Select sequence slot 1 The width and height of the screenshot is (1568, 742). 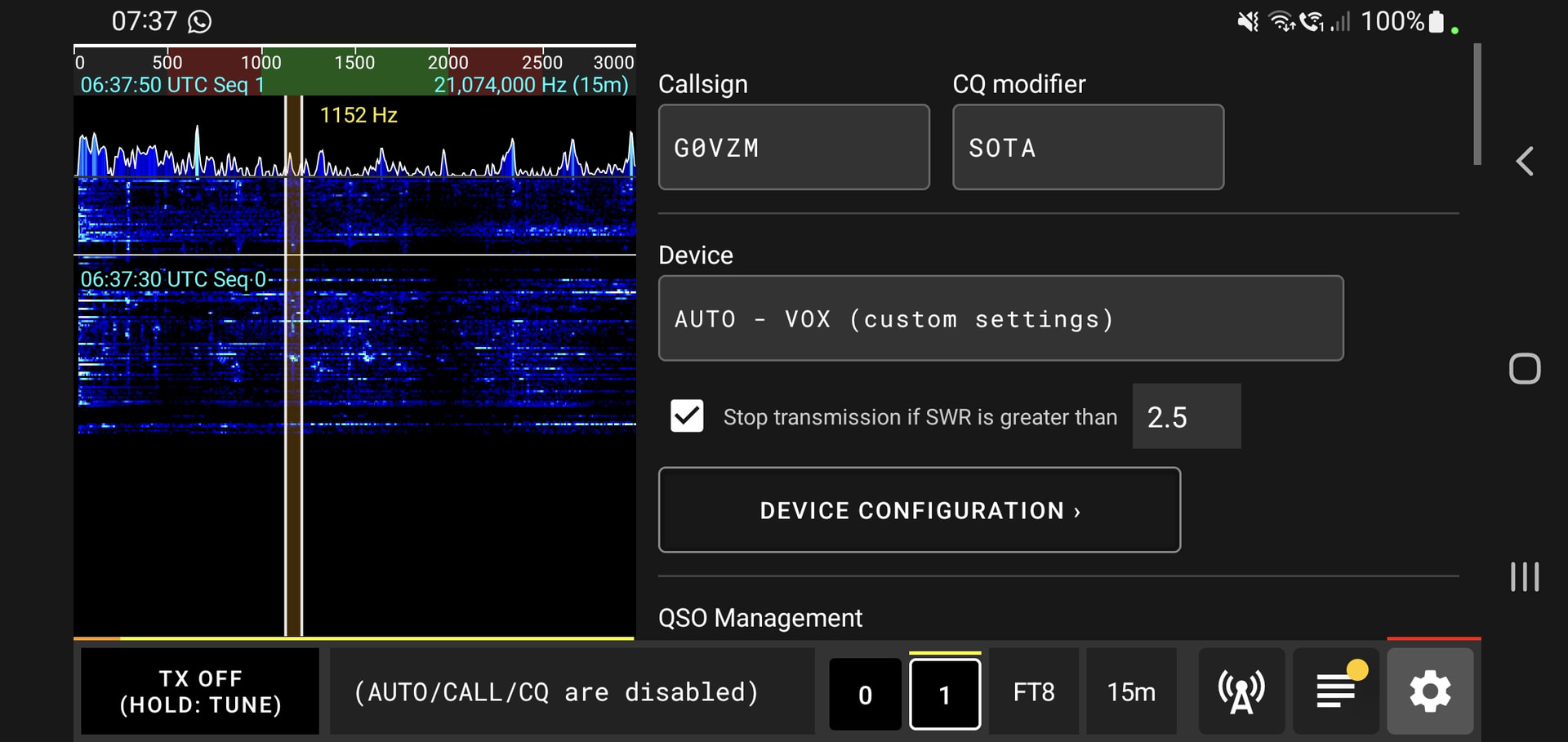click(945, 694)
